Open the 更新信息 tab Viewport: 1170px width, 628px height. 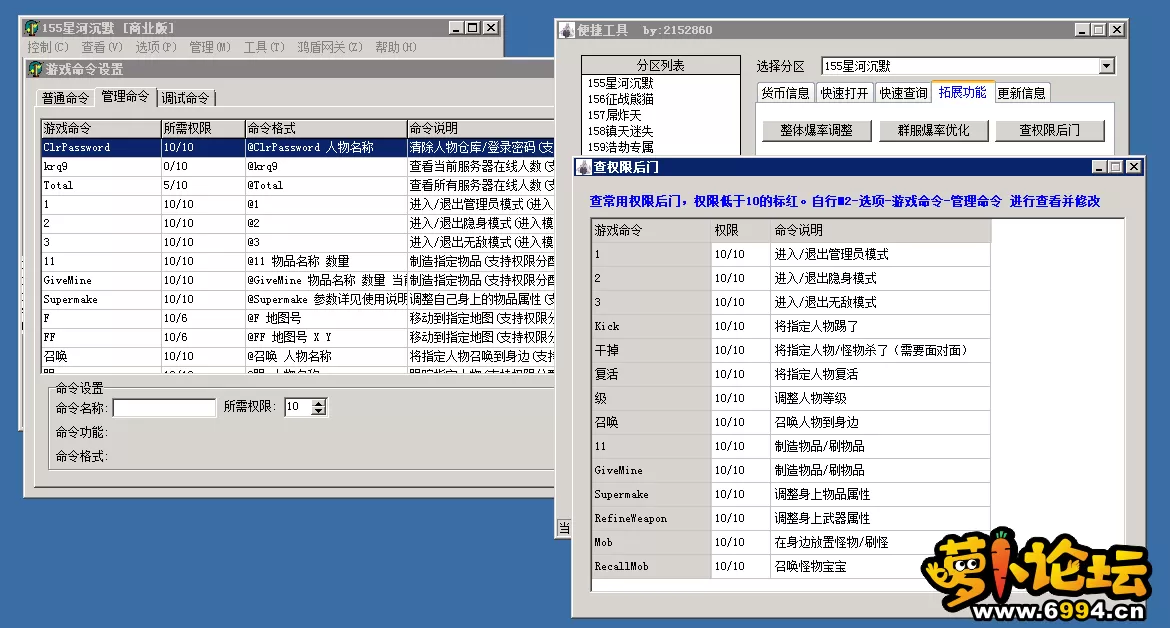point(1022,93)
